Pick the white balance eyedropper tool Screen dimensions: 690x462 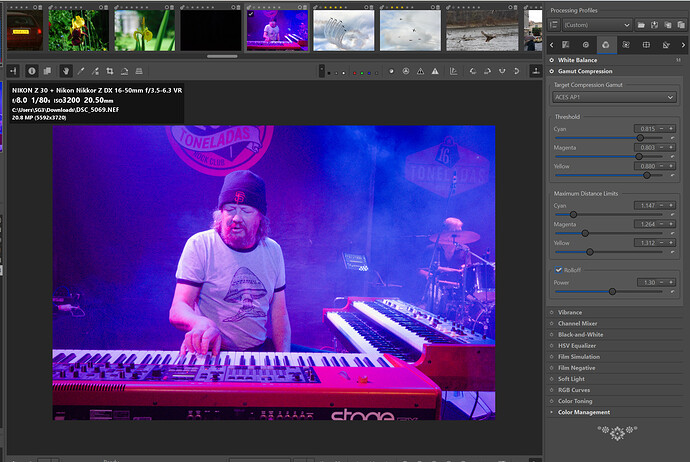point(80,71)
